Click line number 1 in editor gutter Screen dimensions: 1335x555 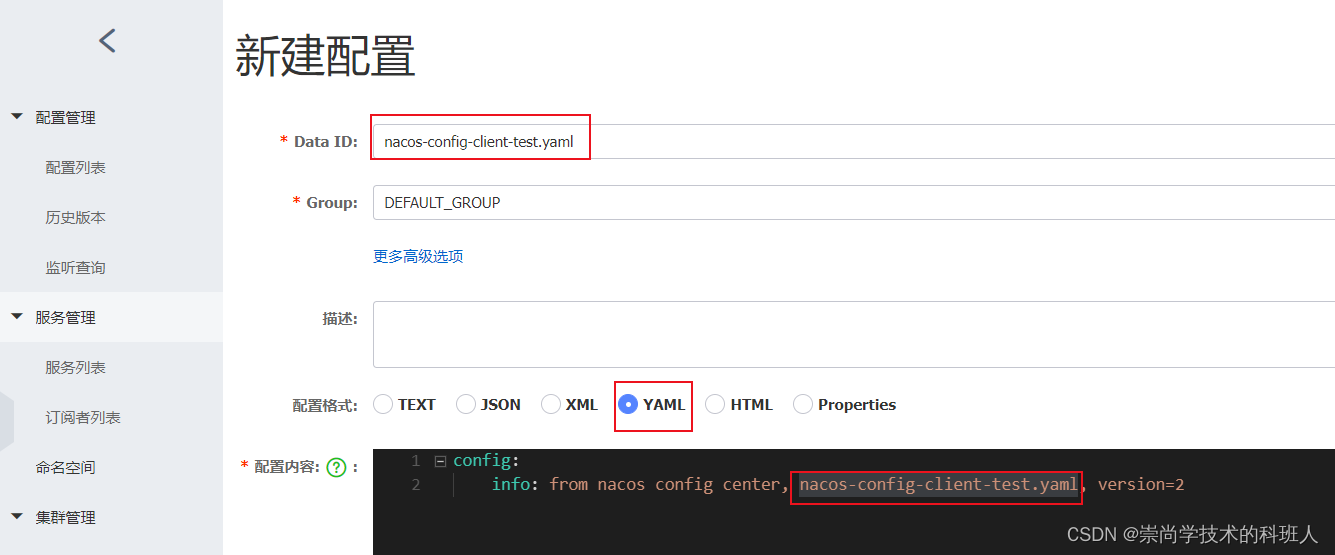(415, 461)
